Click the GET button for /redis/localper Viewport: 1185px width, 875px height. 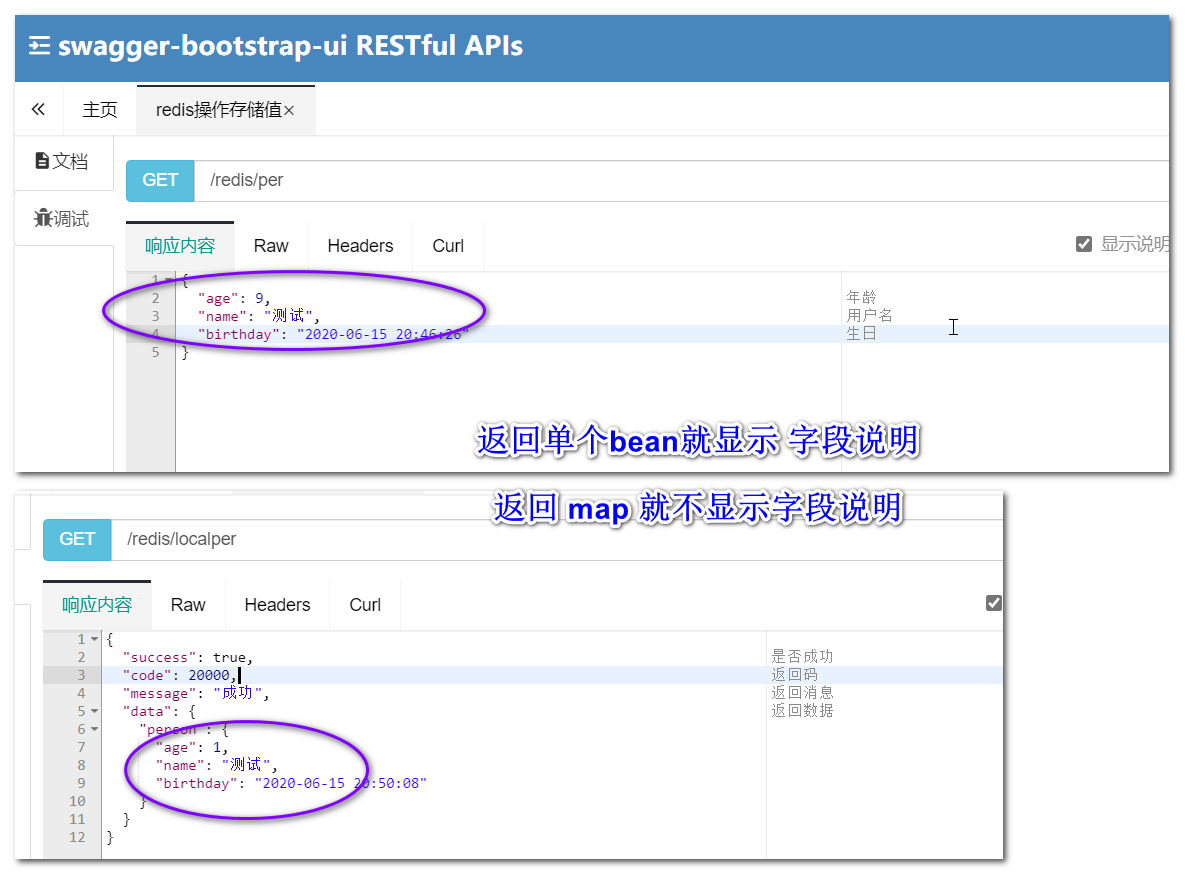pos(77,540)
